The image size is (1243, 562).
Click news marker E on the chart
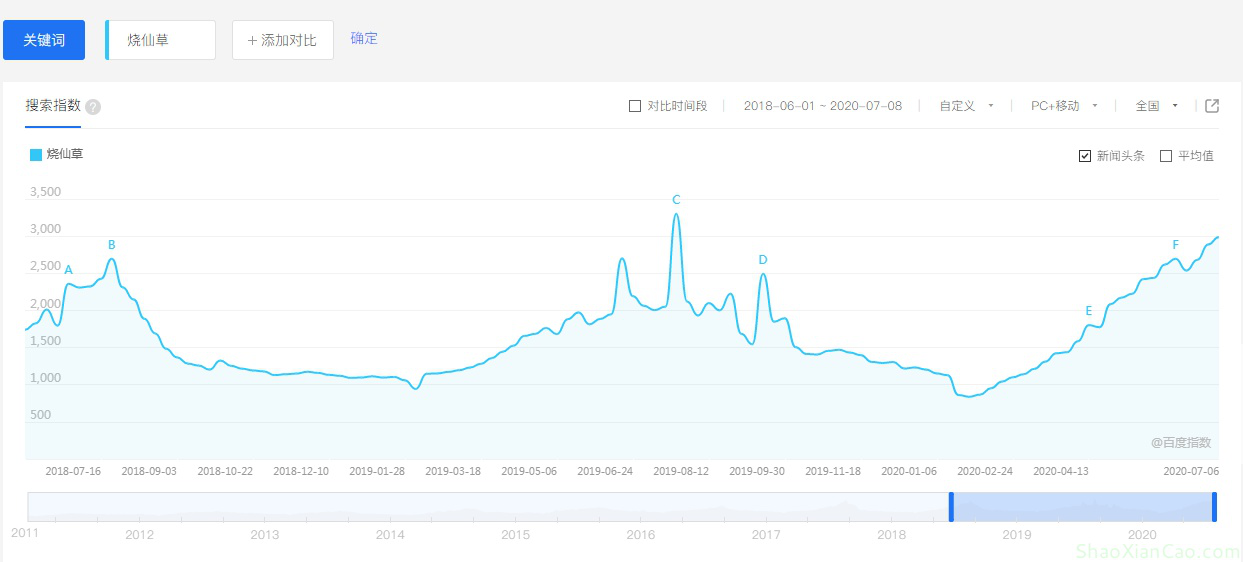[x=1089, y=311]
